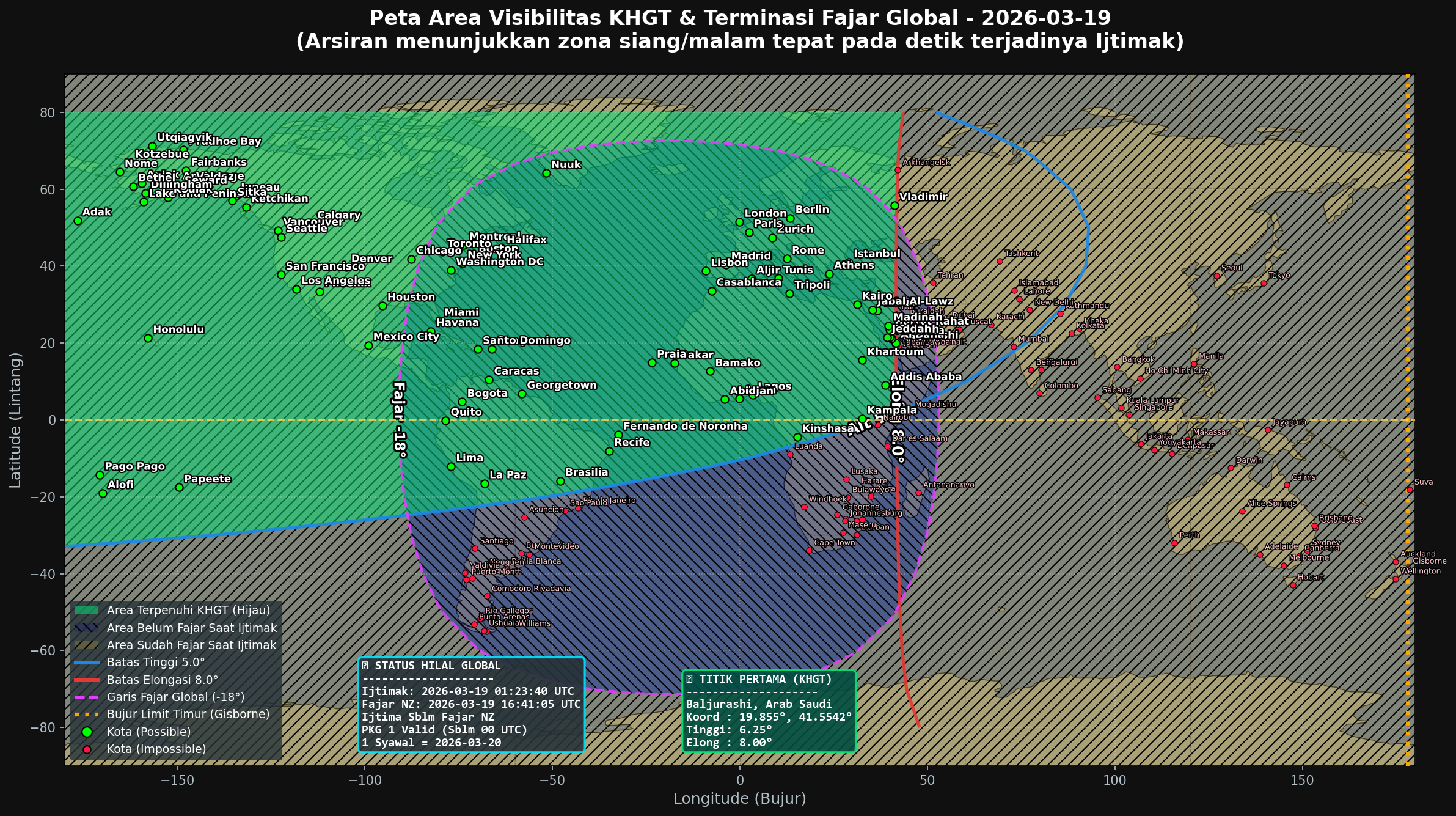Click the Area Terpenuhi KHGT green legend swatch
Screen dimensions: 1456x816
86,611
